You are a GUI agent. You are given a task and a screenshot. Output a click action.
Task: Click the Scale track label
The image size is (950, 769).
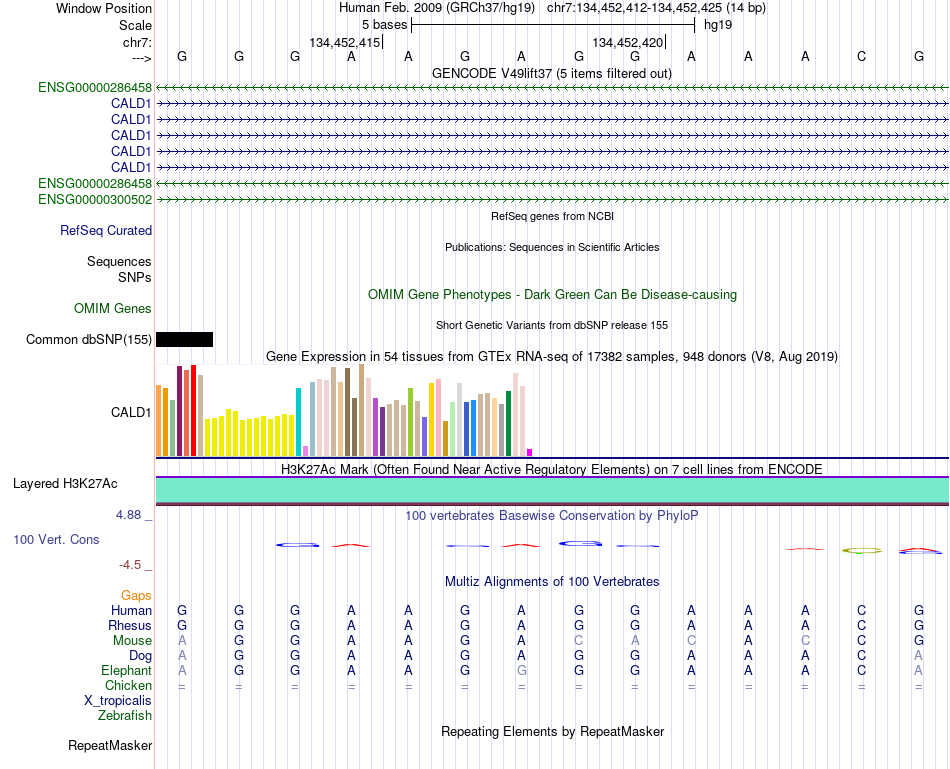[x=135, y=25]
